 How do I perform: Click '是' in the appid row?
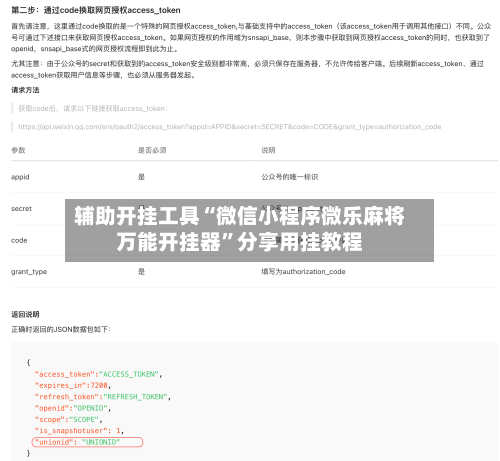[141, 177]
